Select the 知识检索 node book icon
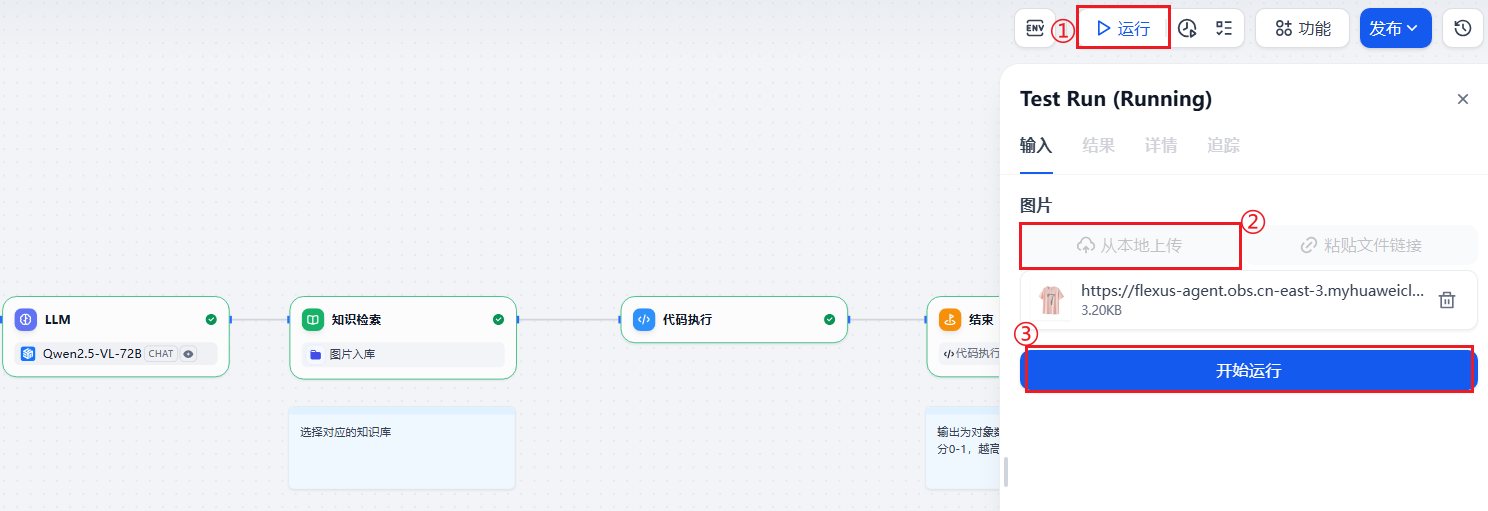 point(313,319)
